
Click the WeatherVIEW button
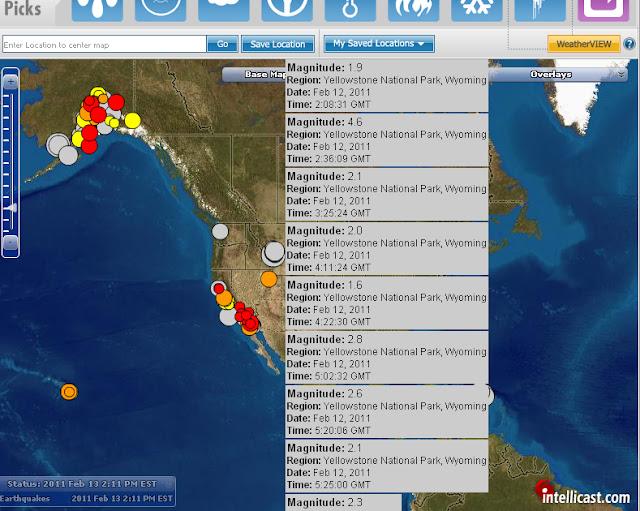584,44
